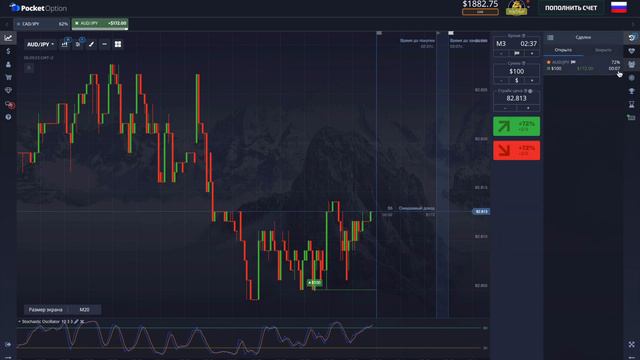This screenshot has width=640, height=360.
Task: Click the logout arrow icon at sidebar bottom
Action: 8,345
